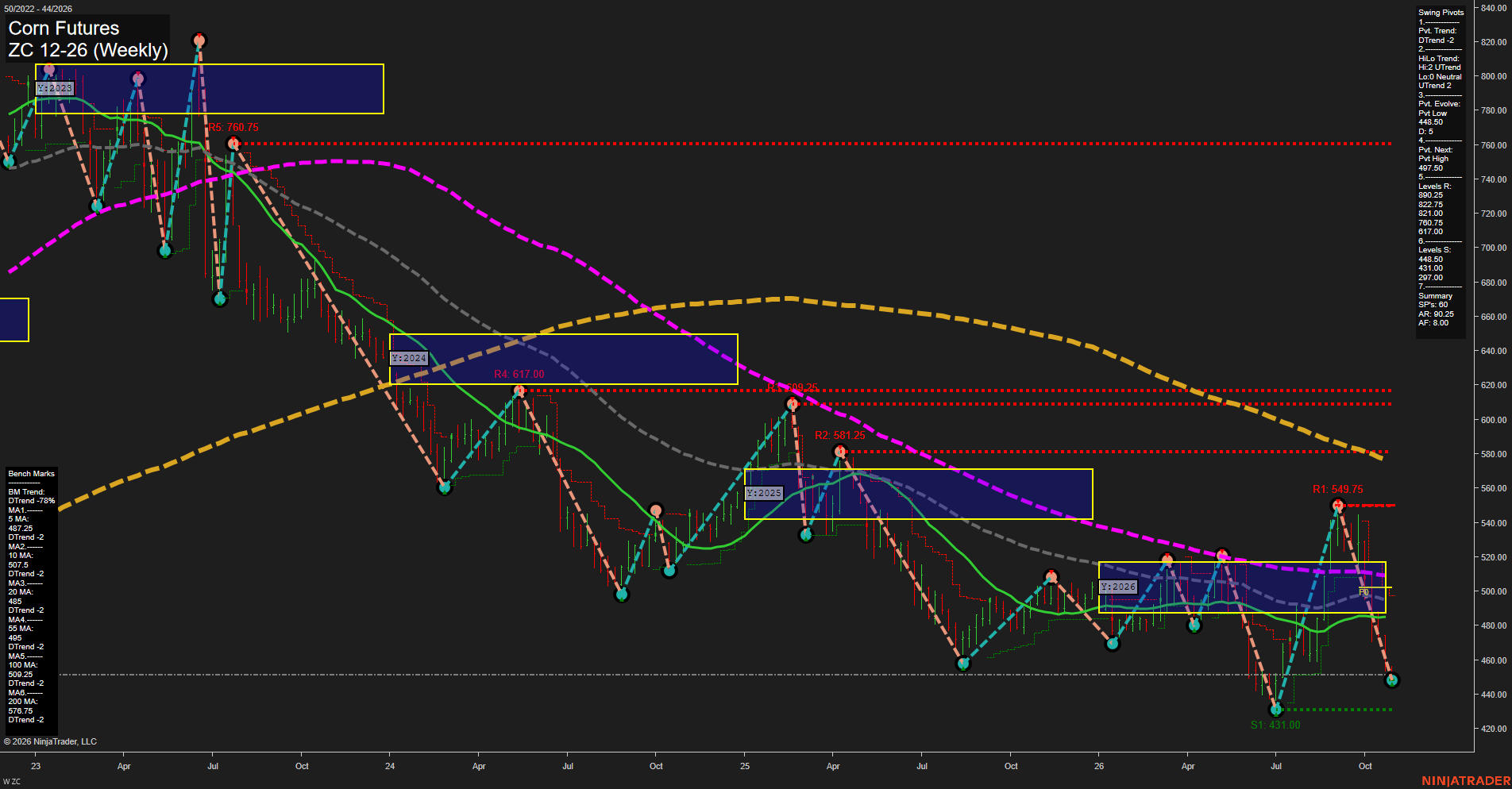Click the SP's: 60 summary line

(x=1433, y=305)
